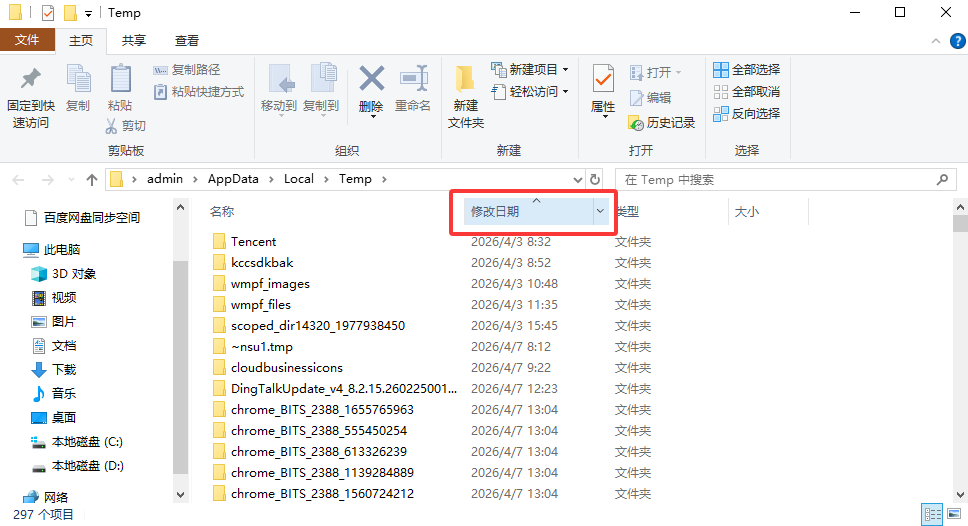Expand the Open (打开) dropdown

pos(678,73)
